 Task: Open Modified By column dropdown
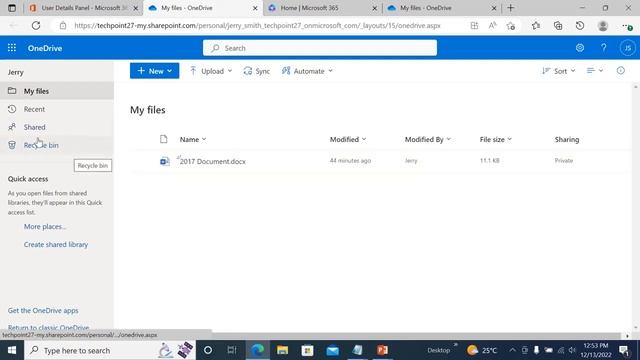[x=428, y=139]
